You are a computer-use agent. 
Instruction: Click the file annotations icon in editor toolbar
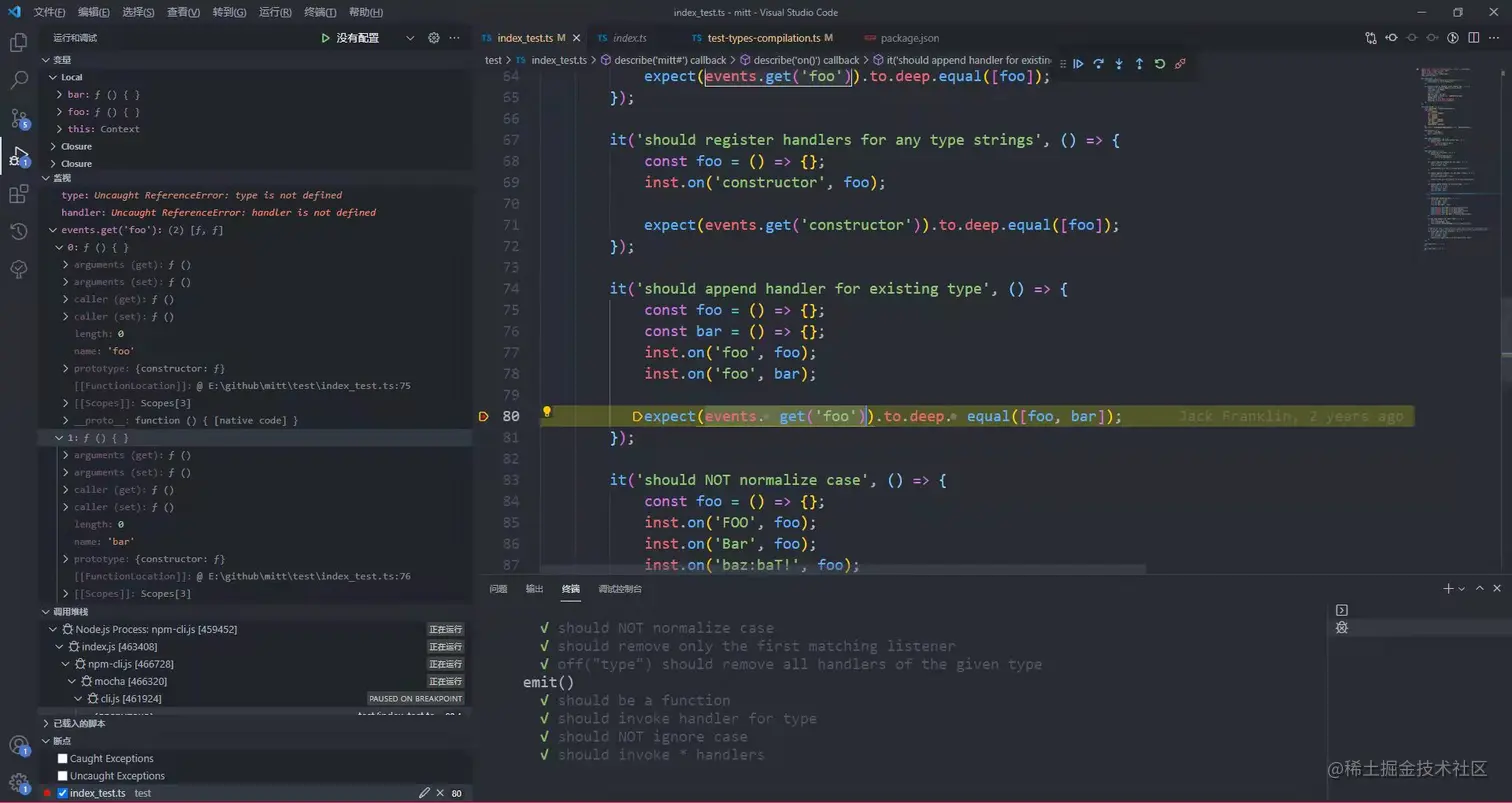coord(1453,38)
